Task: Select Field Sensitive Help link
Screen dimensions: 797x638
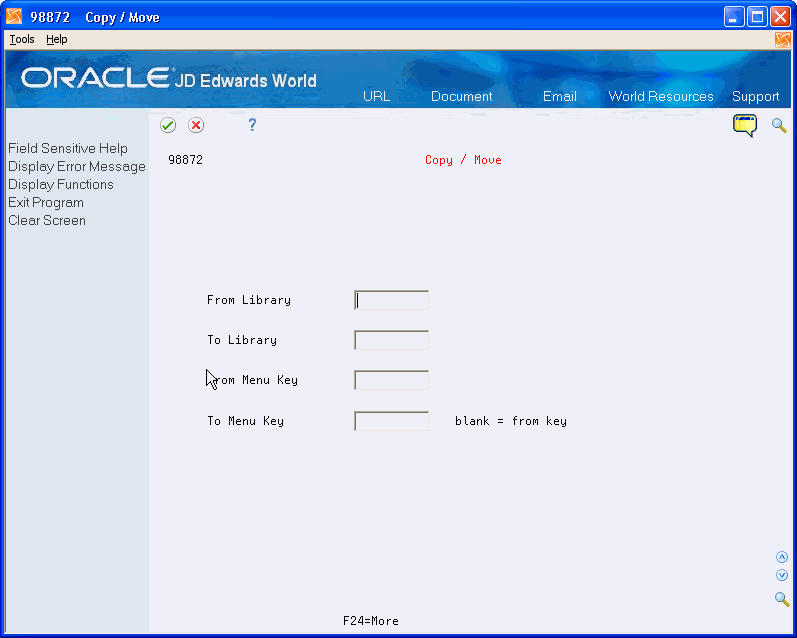Action: point(68,148)
